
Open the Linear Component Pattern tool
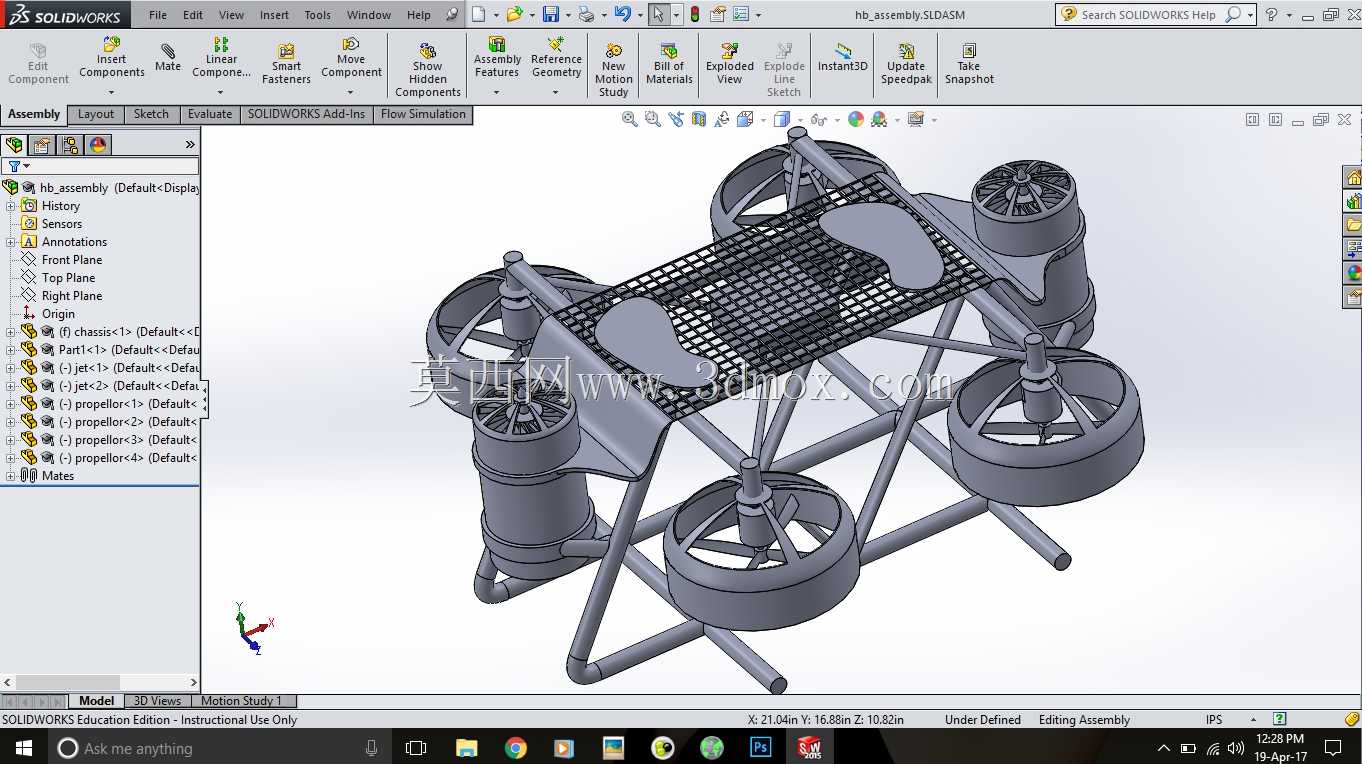coord(221,58)
